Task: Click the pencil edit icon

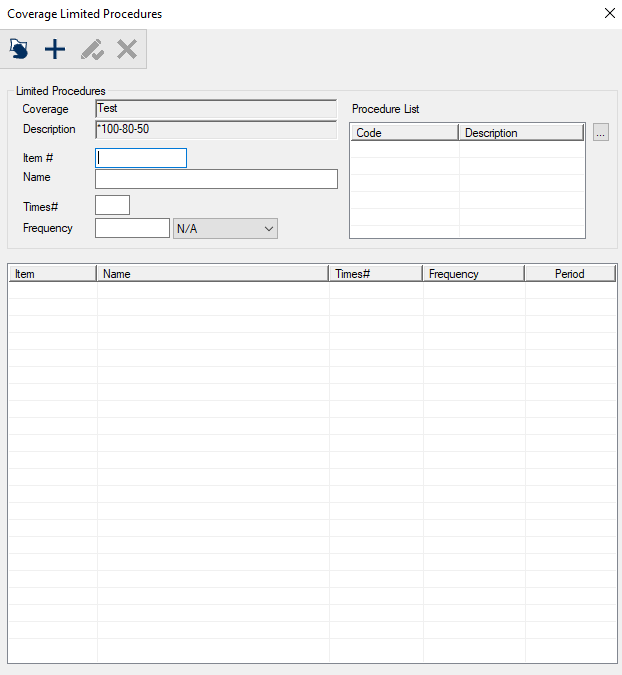Action: (x=91, y=49)
